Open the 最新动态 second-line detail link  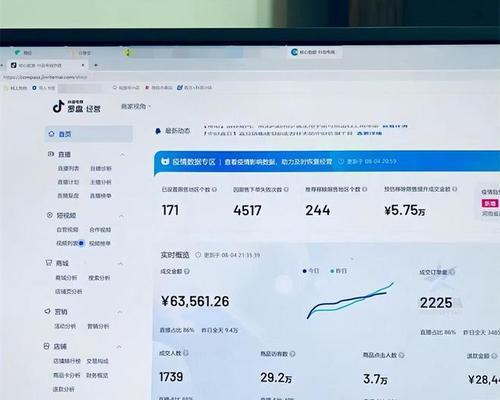click(x=369, y=133)
